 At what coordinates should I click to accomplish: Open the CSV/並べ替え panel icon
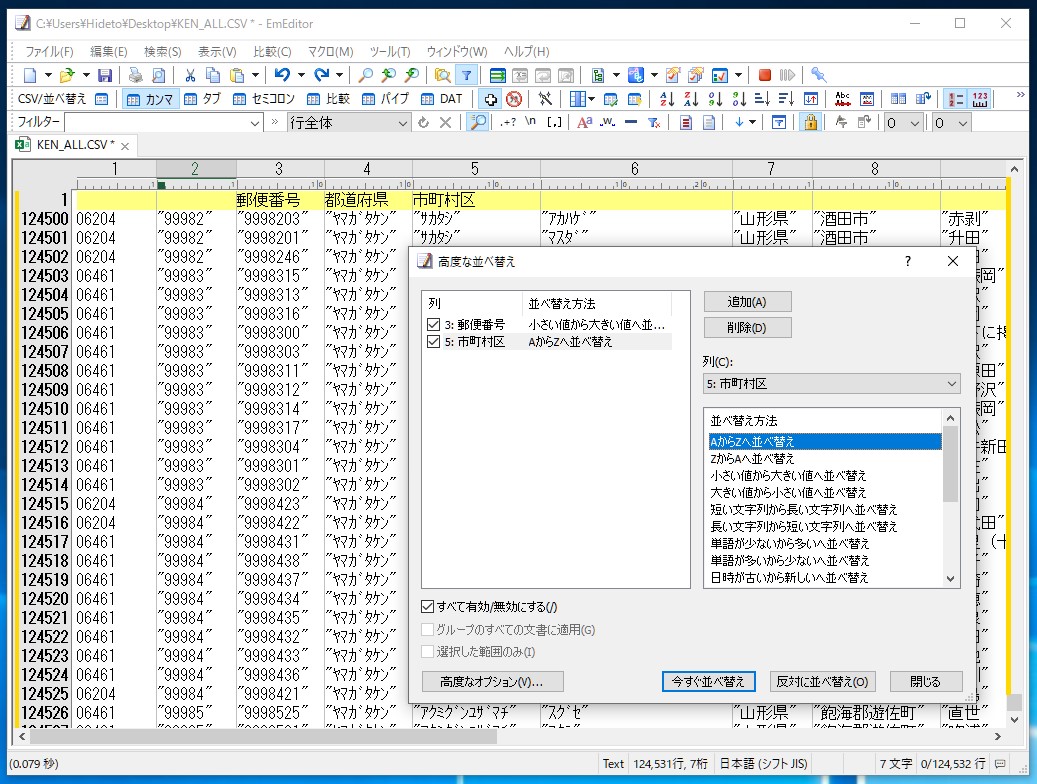100,99
